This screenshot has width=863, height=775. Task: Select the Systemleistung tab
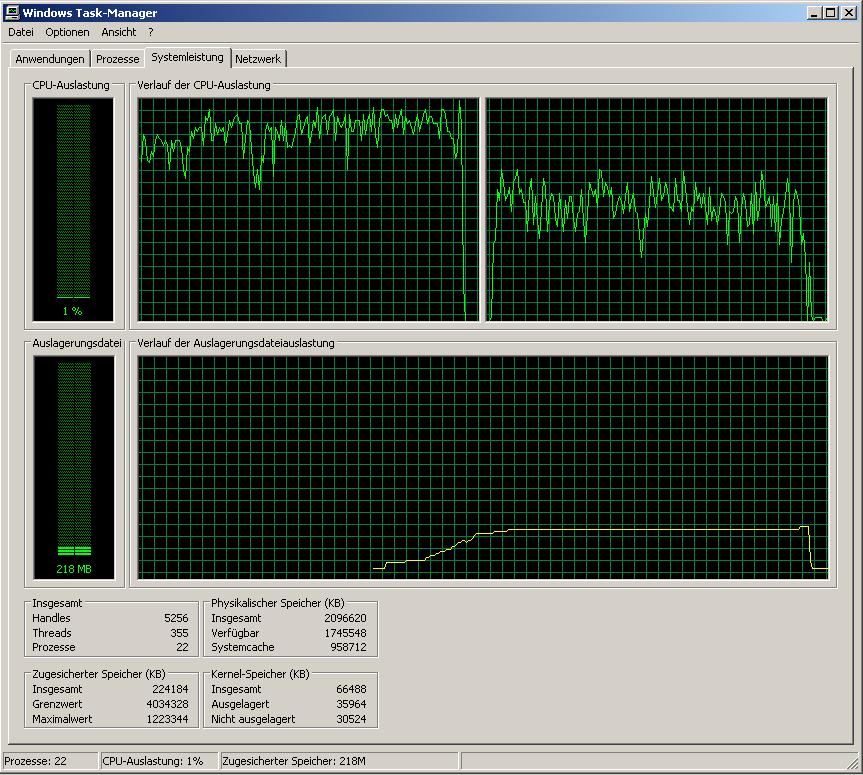(x=187, y=57)
